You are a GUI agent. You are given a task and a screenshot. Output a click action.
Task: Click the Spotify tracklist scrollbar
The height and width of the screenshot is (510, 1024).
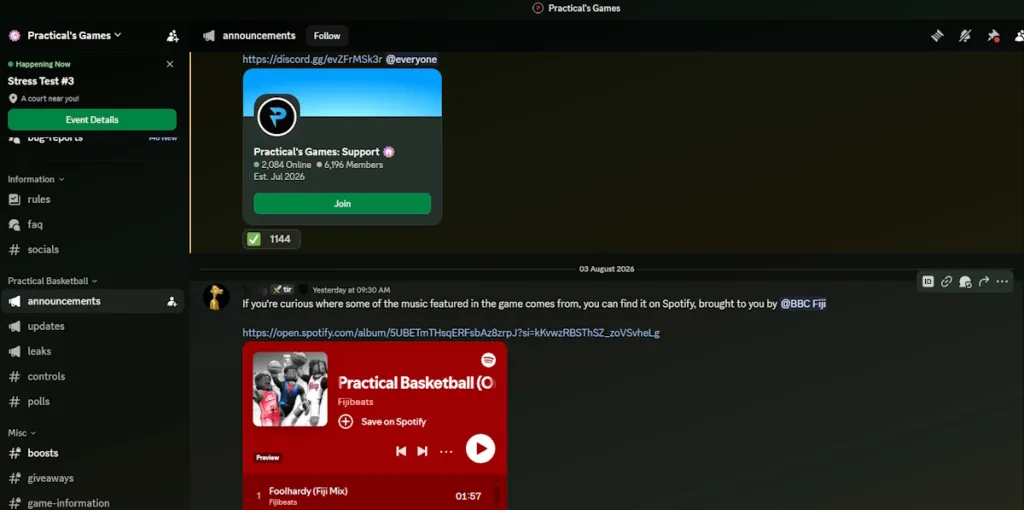[498, 494]
